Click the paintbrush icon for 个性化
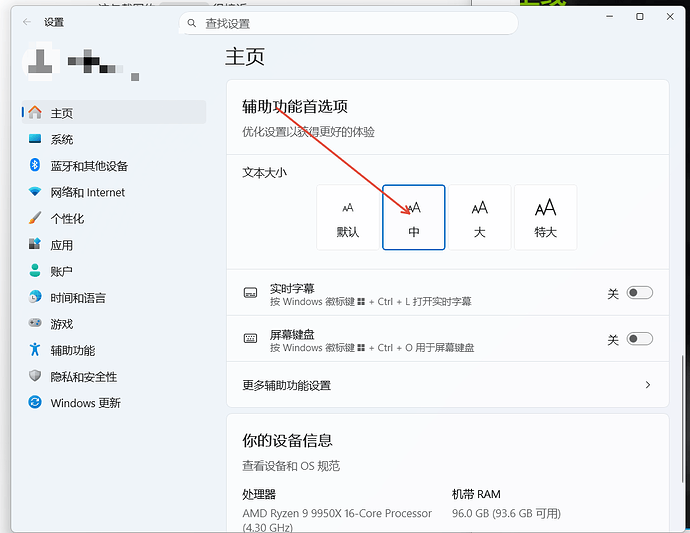The width and height of the screenshot is (690, 533). pyautogui.click(x=35, y=218)
